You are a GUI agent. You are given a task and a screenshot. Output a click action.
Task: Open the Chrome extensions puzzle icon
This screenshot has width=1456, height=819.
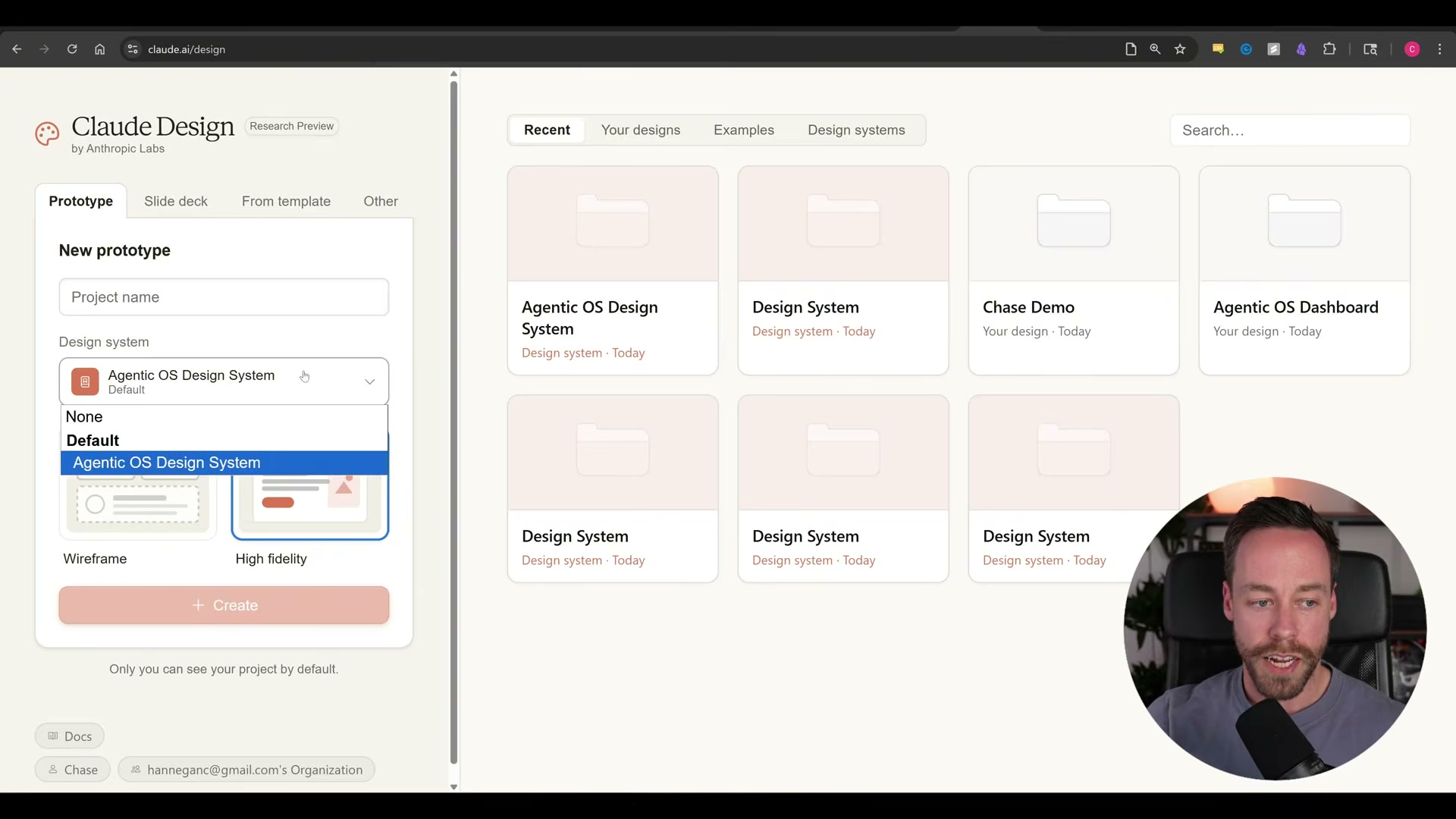1331,49
